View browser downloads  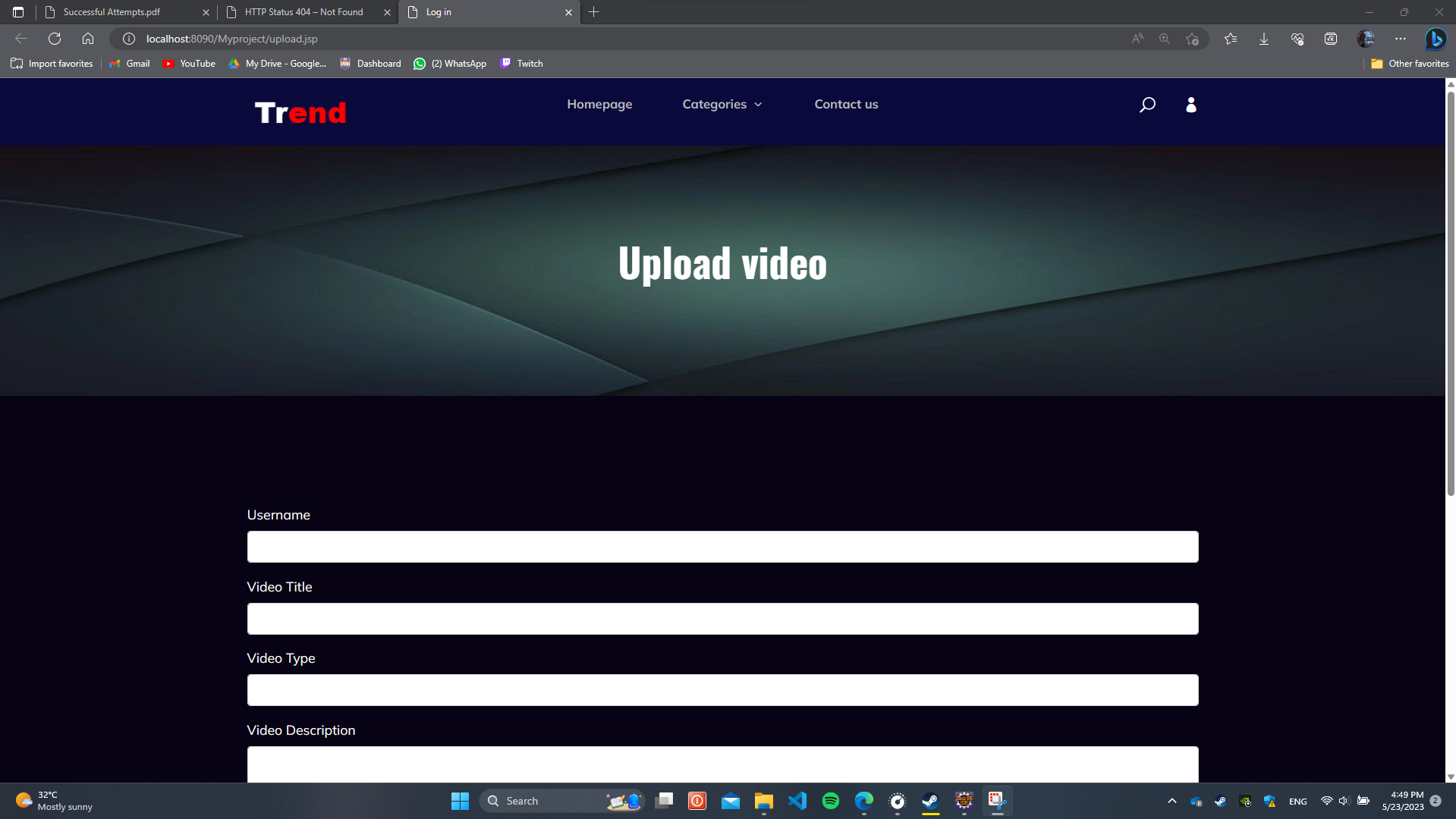coord(1263,39)
